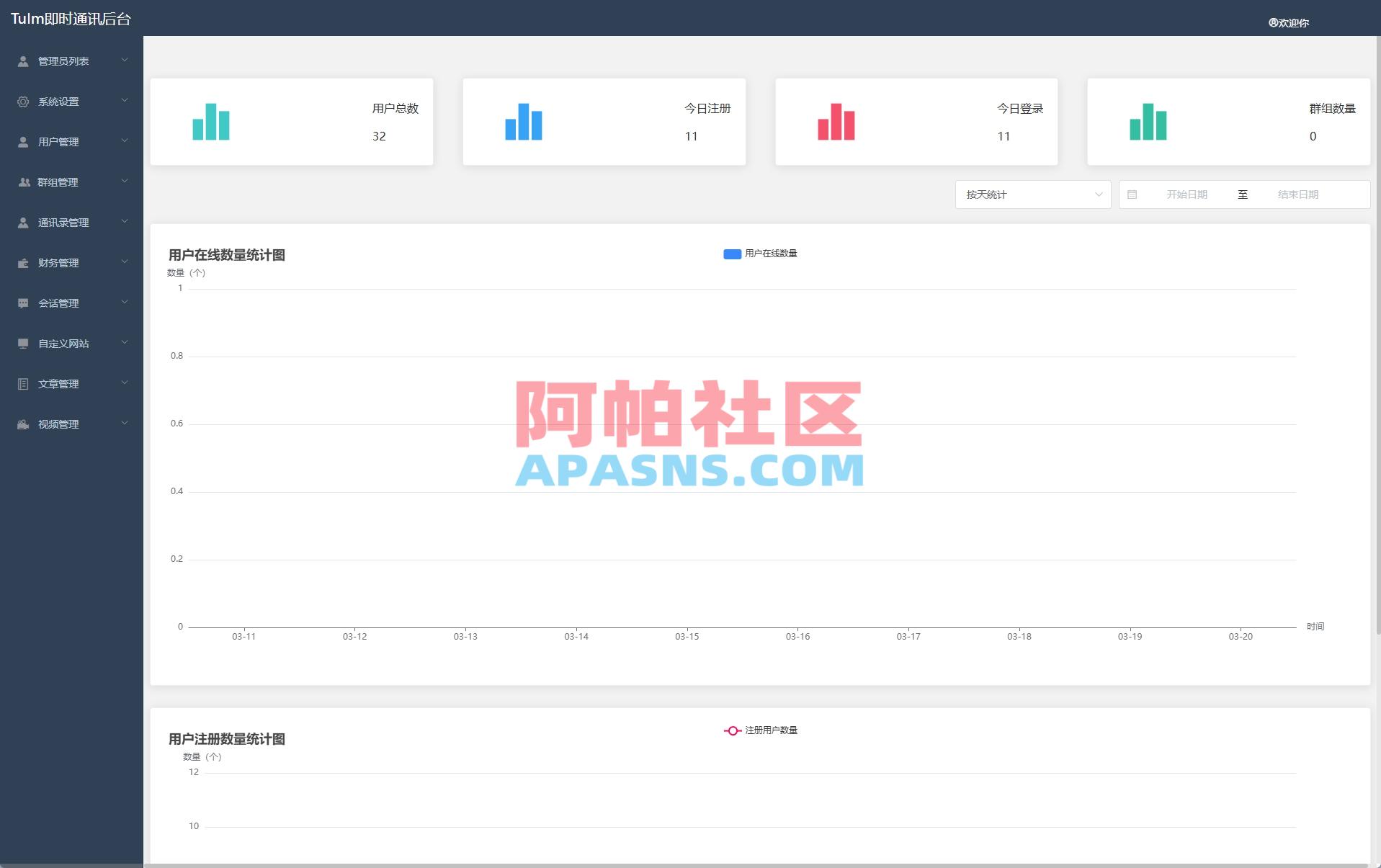This screenshot has height=868, width=1381.
Task: Toggle the 用户在线数量 legend item
Action: 760,254
